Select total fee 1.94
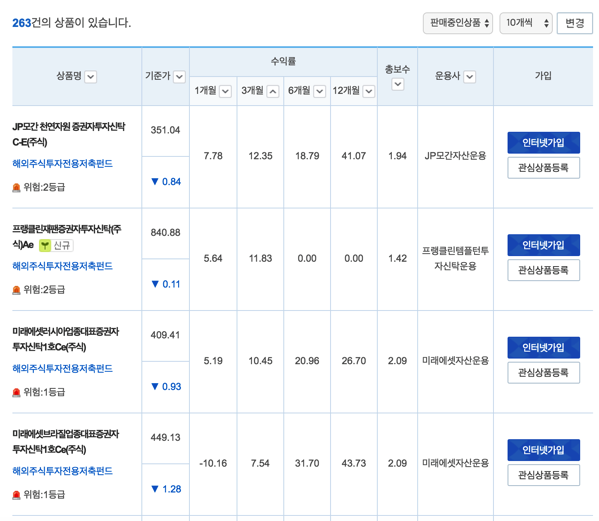The height and width of the screenshot is (521, 599). pos(397,156)
